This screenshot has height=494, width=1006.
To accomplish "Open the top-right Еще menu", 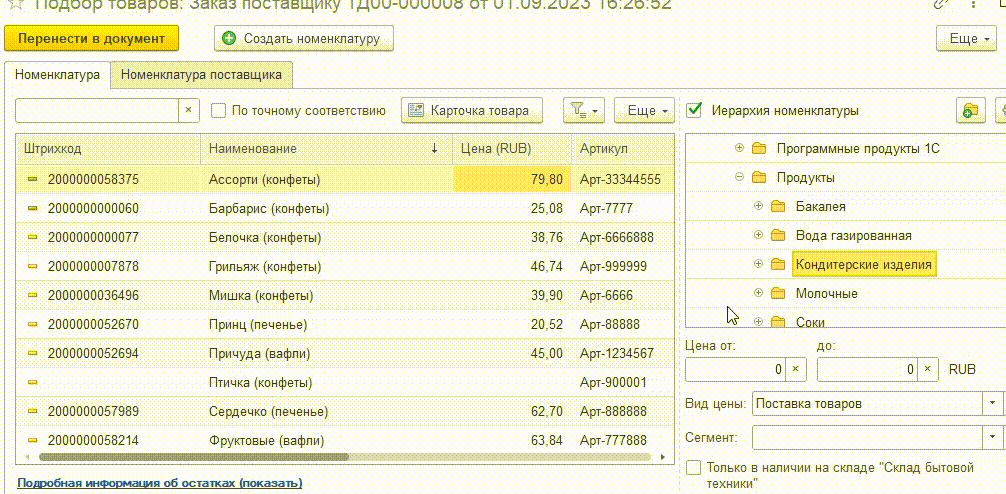I will (966, 38).
